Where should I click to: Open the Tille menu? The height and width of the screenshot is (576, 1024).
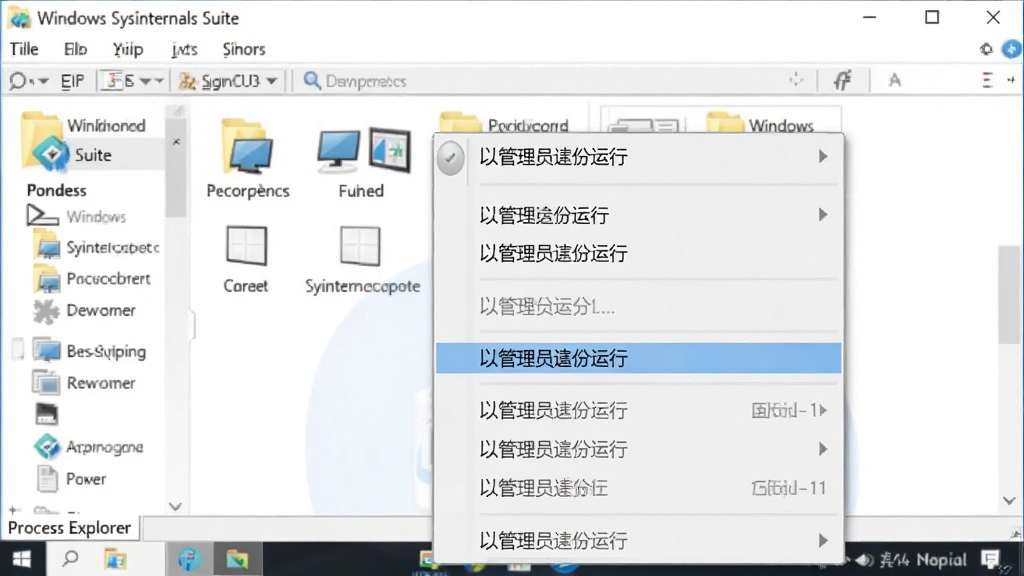click(24, 50)
